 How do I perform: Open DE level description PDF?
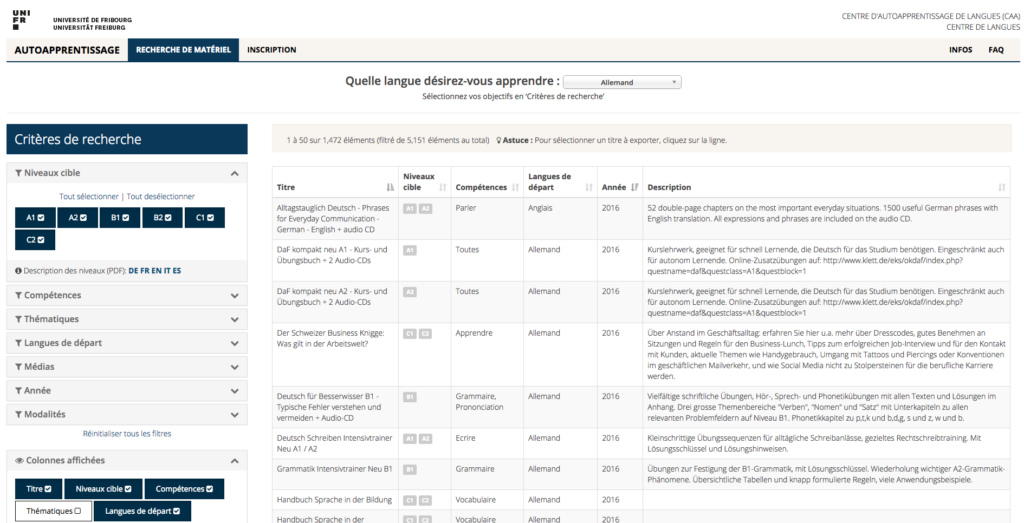[134, 270]
